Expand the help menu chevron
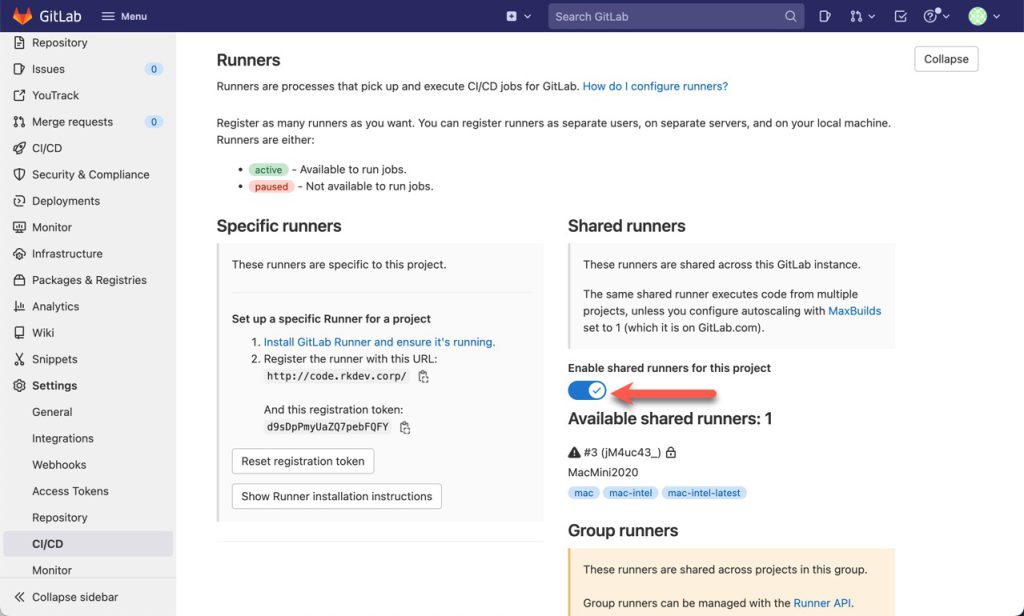This screenshot has height=616, width=1024. 946,16
